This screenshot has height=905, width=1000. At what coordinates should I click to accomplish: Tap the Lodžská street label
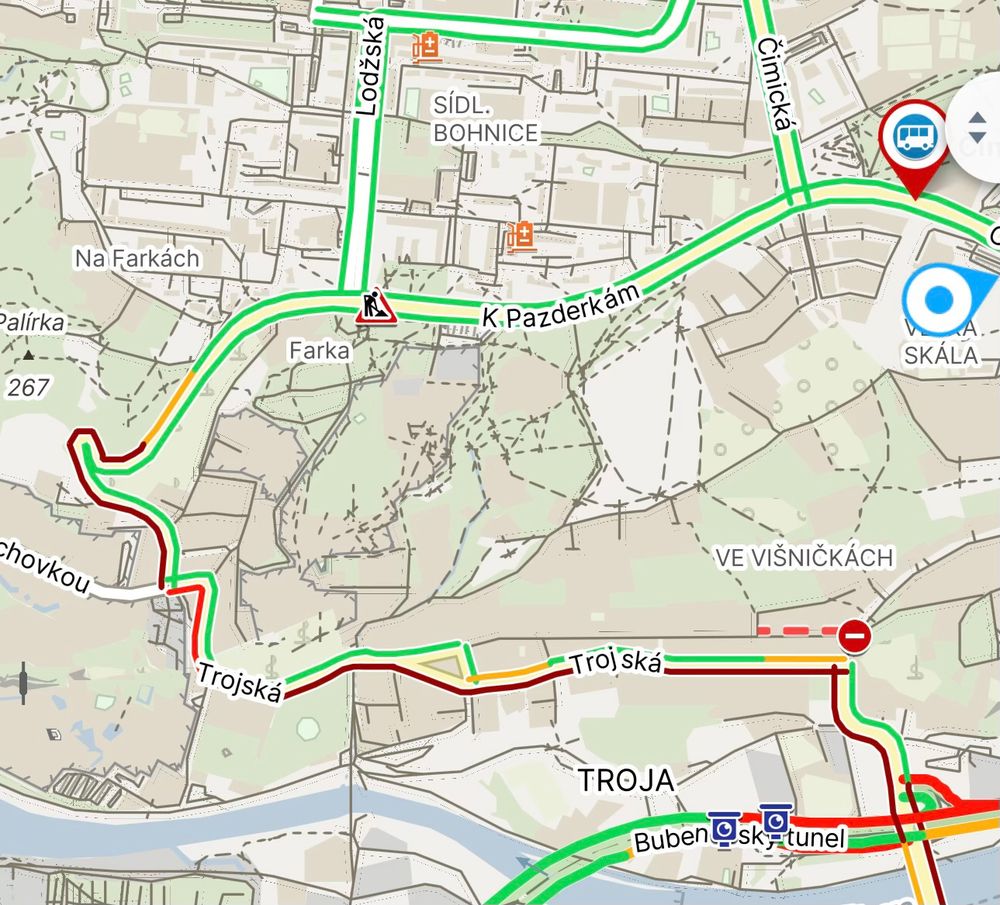370,66
